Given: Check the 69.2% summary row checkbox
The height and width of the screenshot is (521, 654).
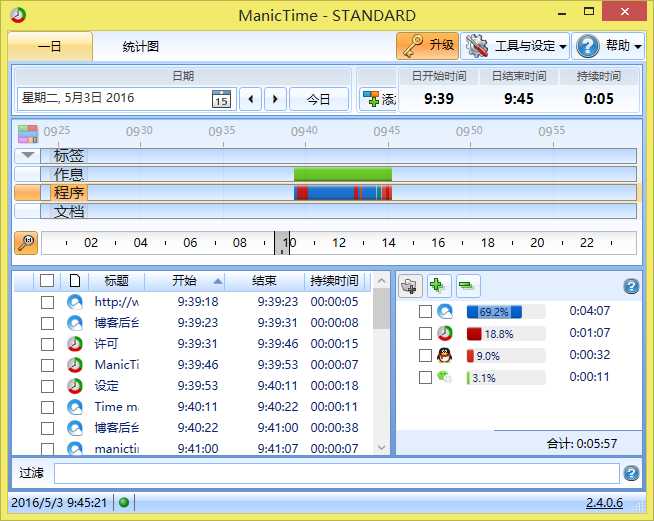Looking at the screenshot, I should coord(425,312).
